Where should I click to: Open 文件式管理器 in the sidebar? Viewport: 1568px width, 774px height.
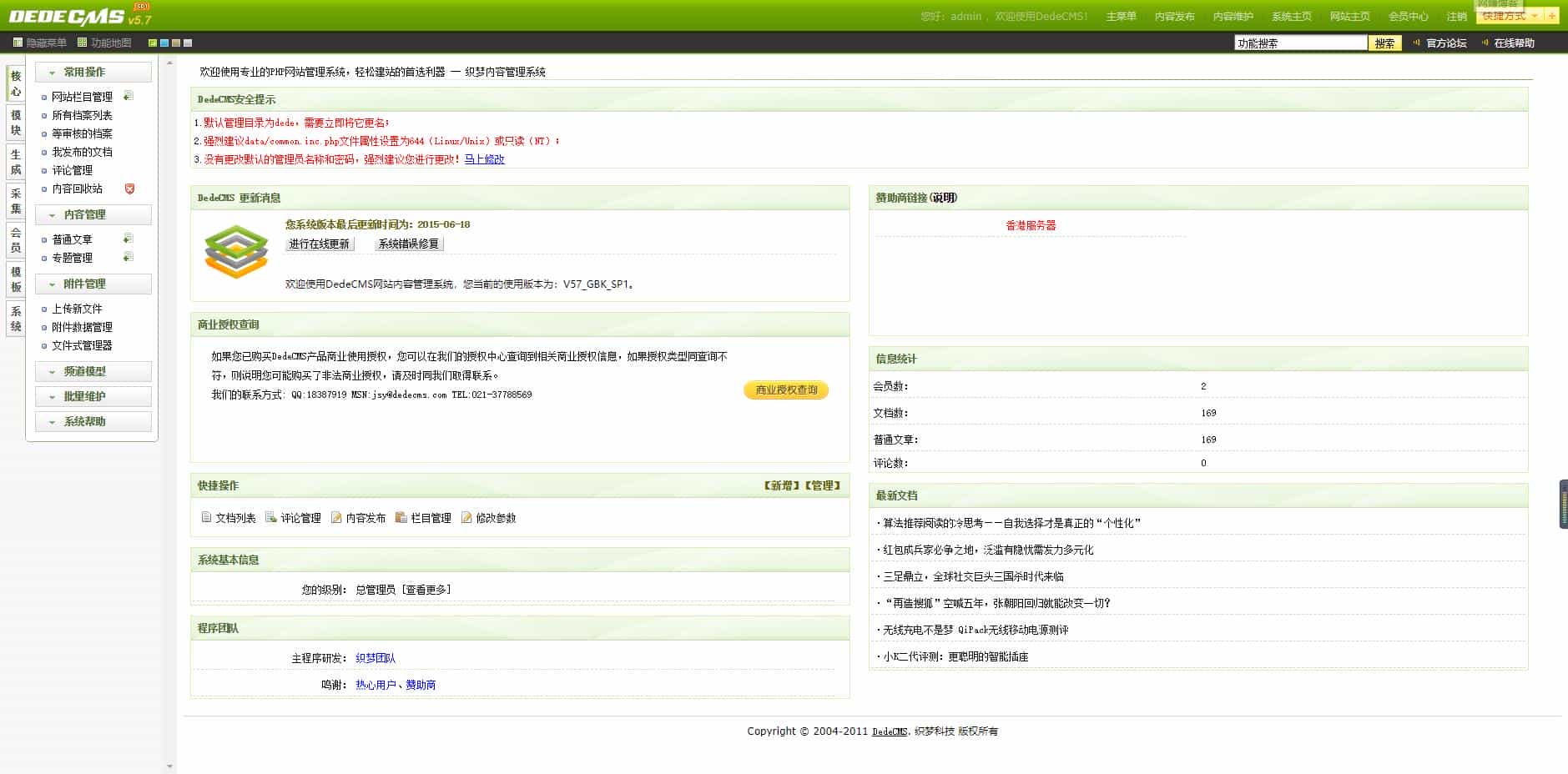(82, 345)
